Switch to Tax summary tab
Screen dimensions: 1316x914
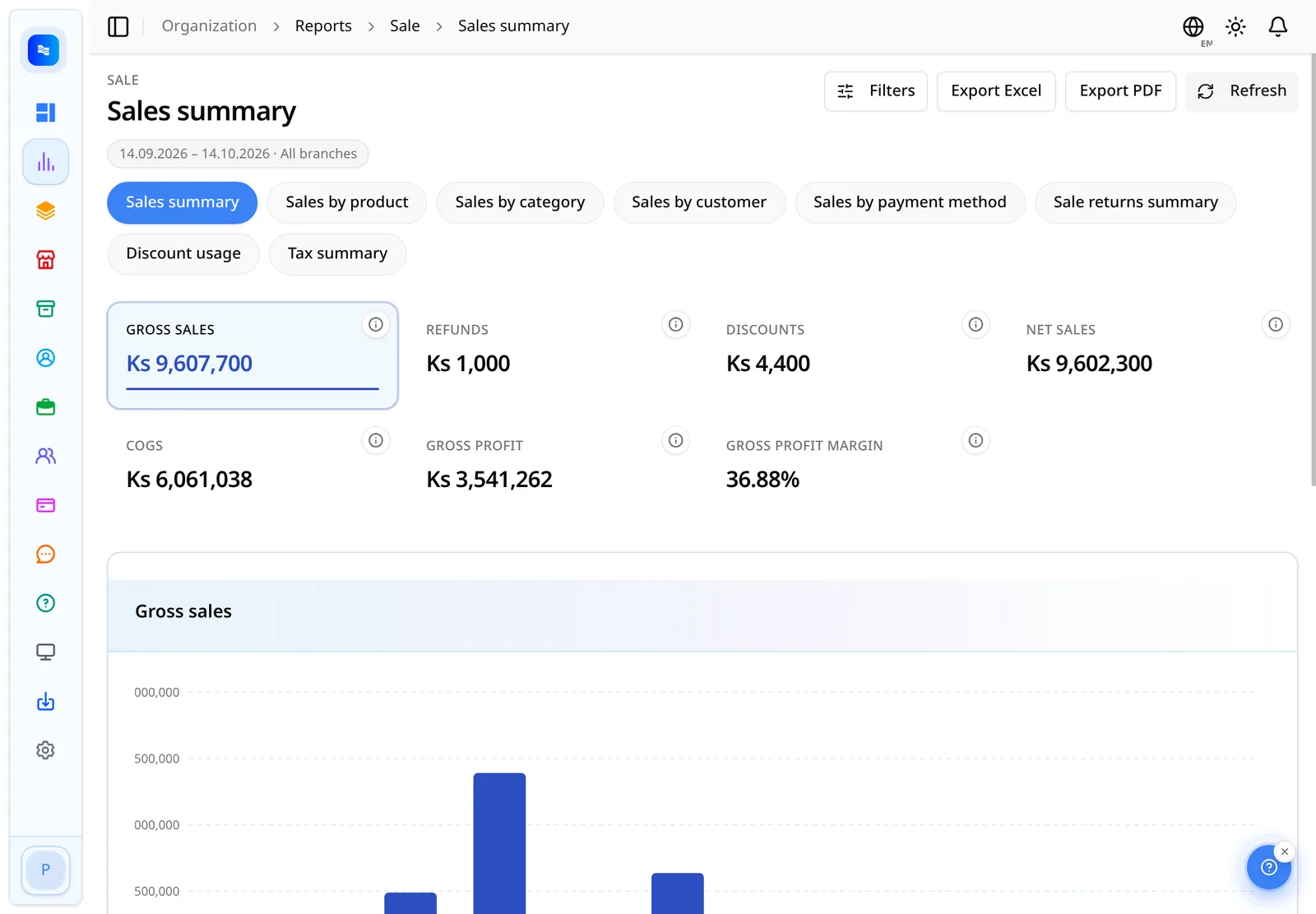pos(337,253)
